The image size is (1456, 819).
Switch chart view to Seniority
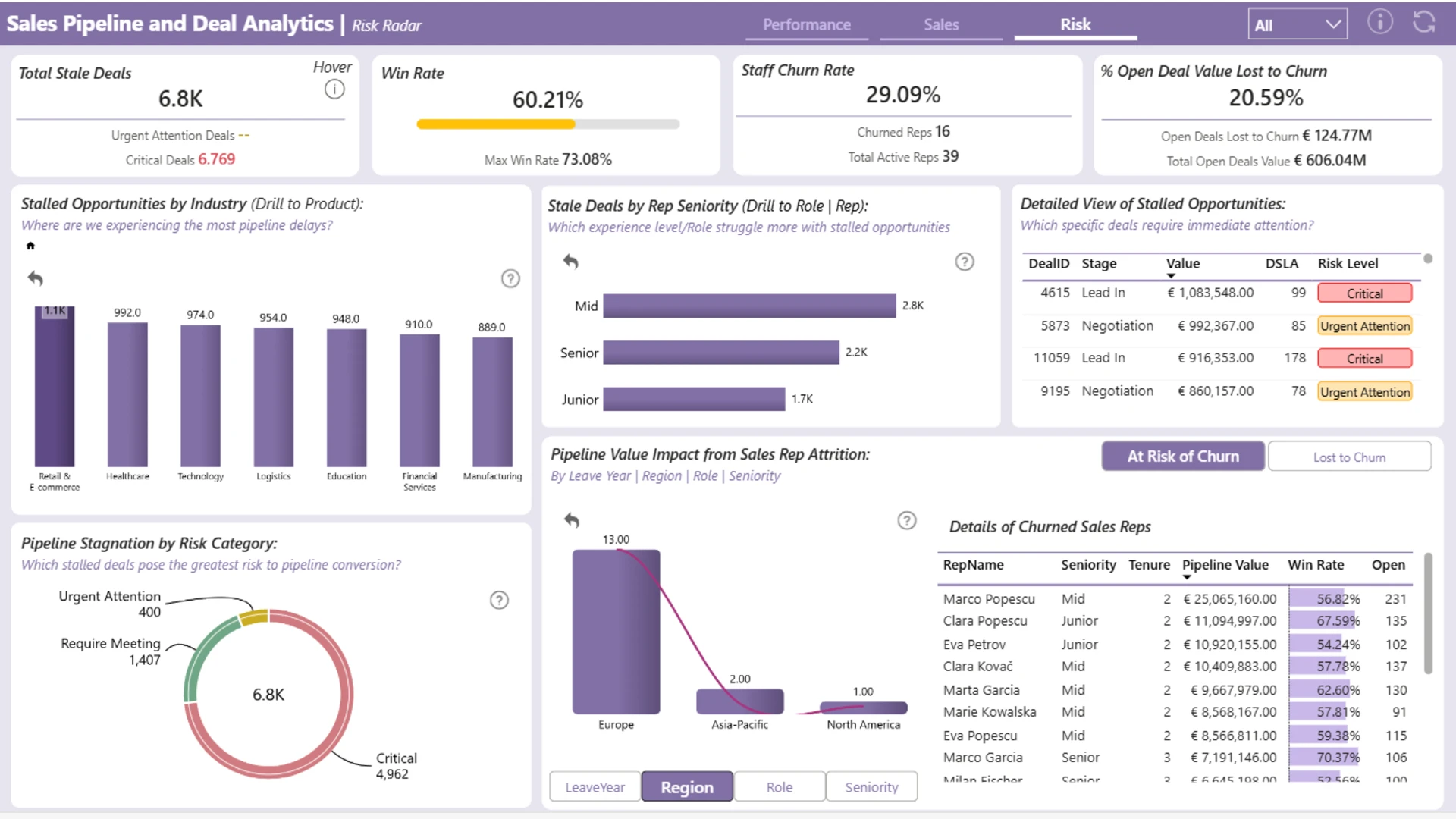[871, 787]
